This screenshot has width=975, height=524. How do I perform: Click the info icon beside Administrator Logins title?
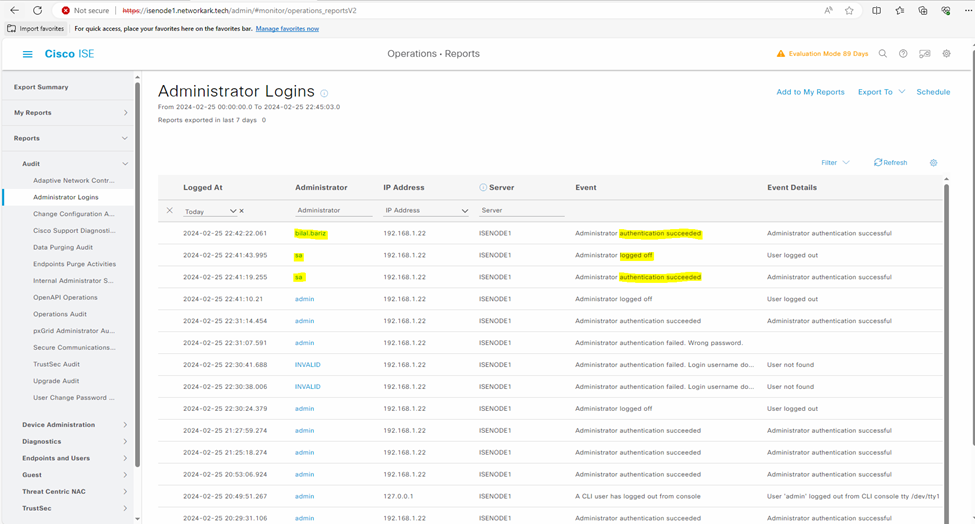tap(324, 94)
